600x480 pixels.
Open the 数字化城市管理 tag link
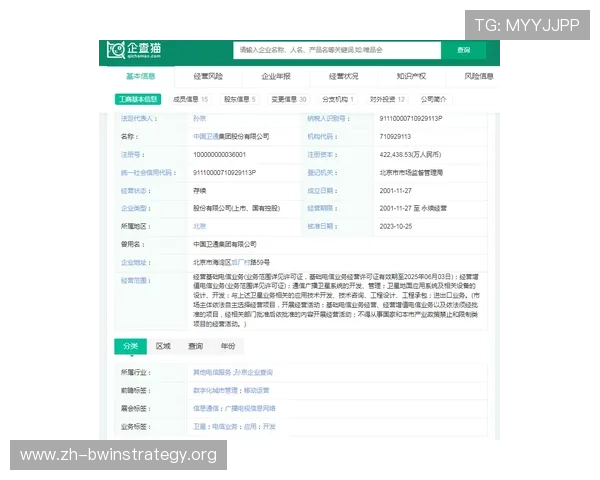pyautogui.click(x=215, y=390)
